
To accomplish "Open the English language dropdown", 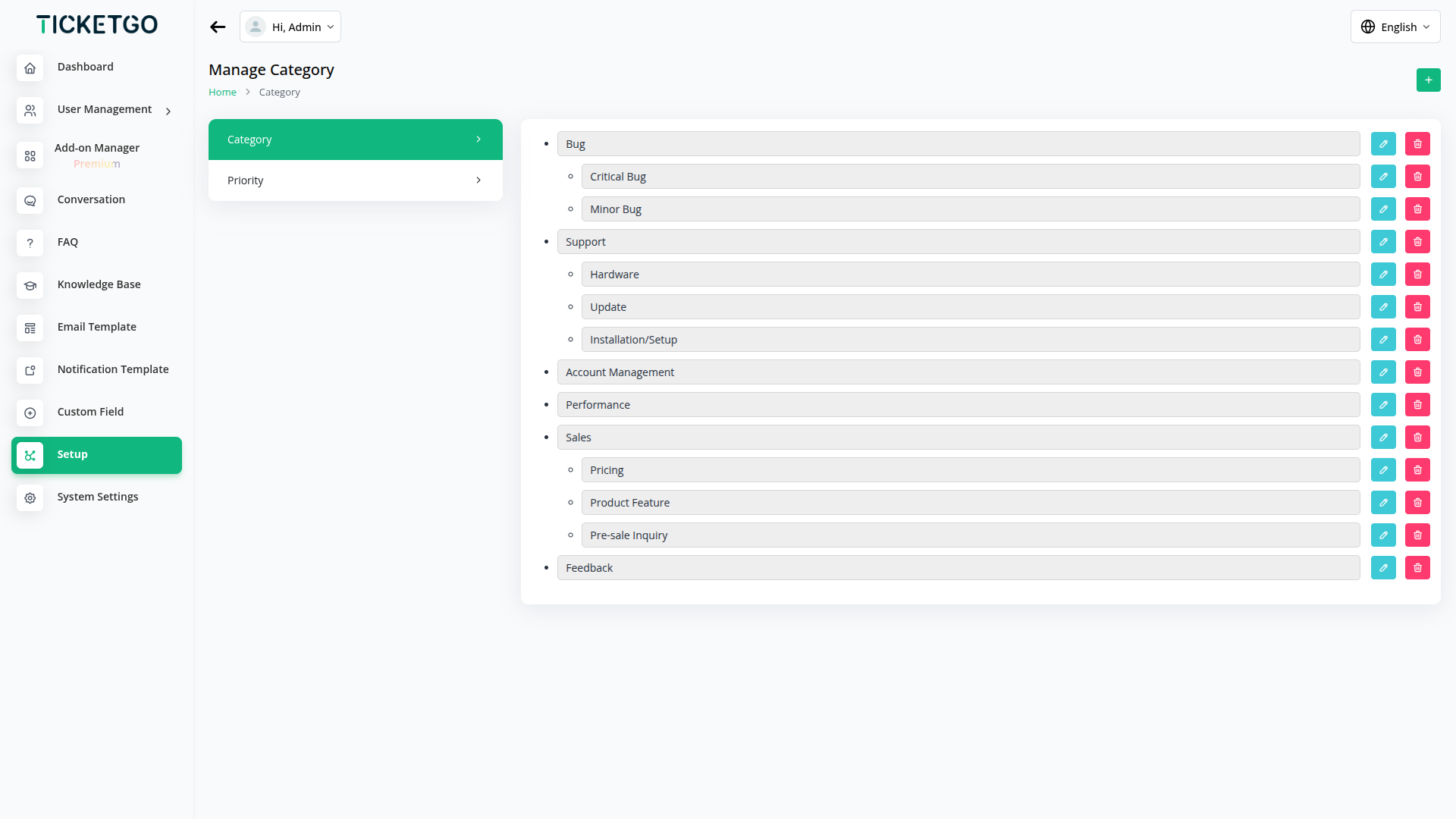I will 1395,27.
